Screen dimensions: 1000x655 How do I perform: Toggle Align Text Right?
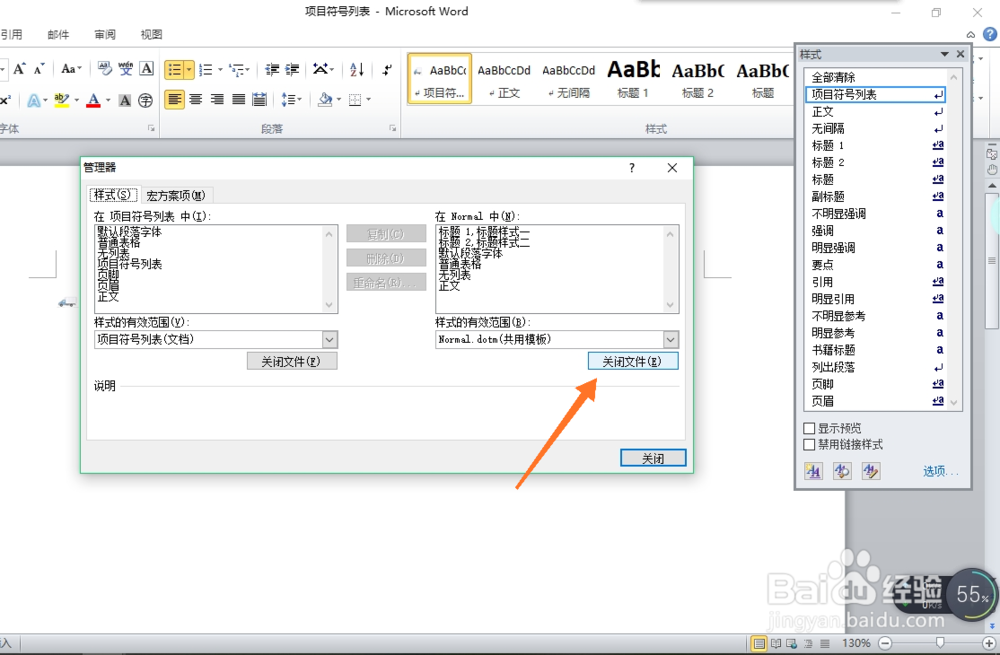(x=217, y=99)
